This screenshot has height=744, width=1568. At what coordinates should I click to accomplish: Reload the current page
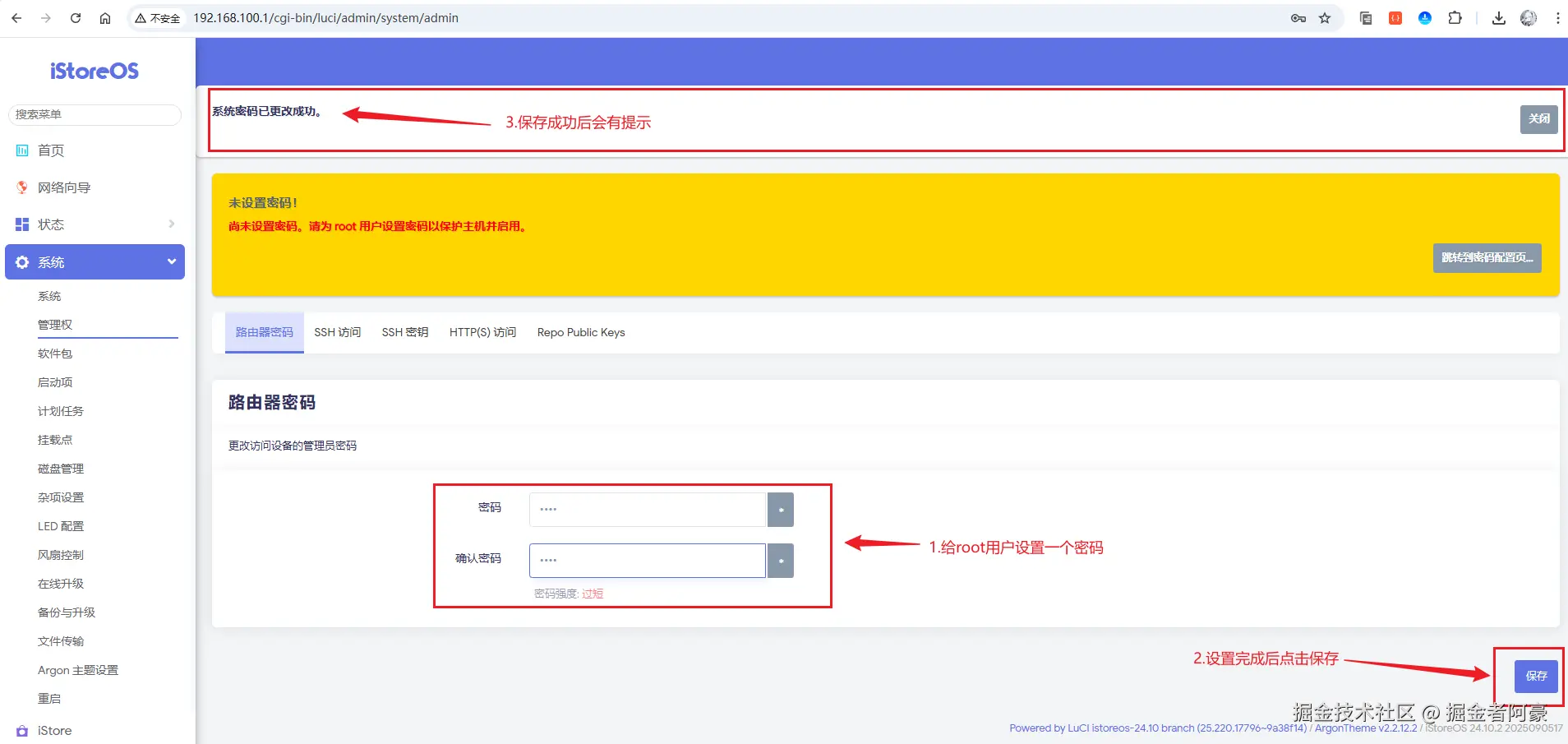click(x=76, y=18)
